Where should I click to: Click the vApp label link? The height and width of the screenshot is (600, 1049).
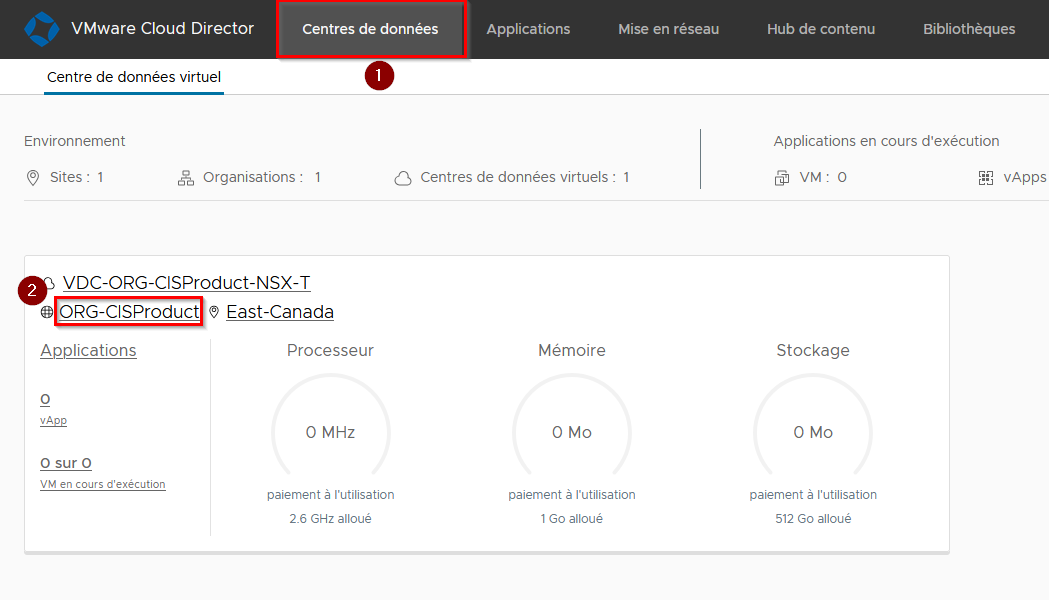click(x=54, y=420)
